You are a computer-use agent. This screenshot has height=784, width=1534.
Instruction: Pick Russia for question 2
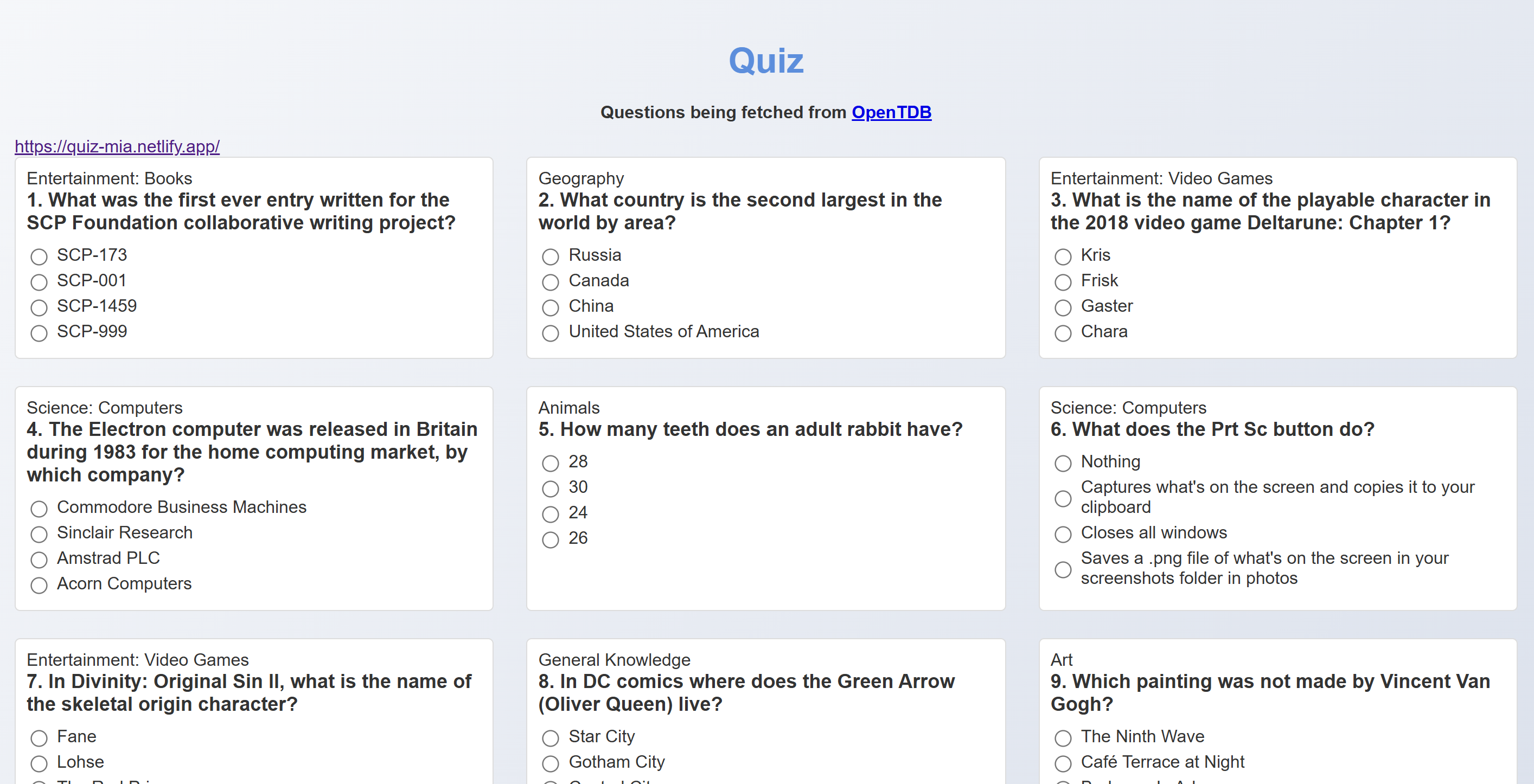[550, 256]
